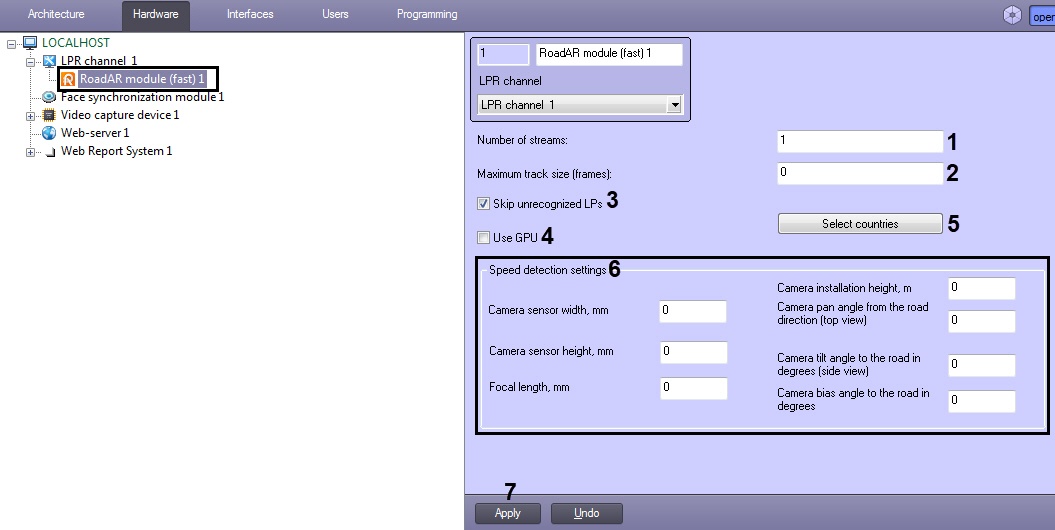Click the Camera pan angle field
Image resolution: width=1055 pixels, height=530 pixels.
point(982,321)
